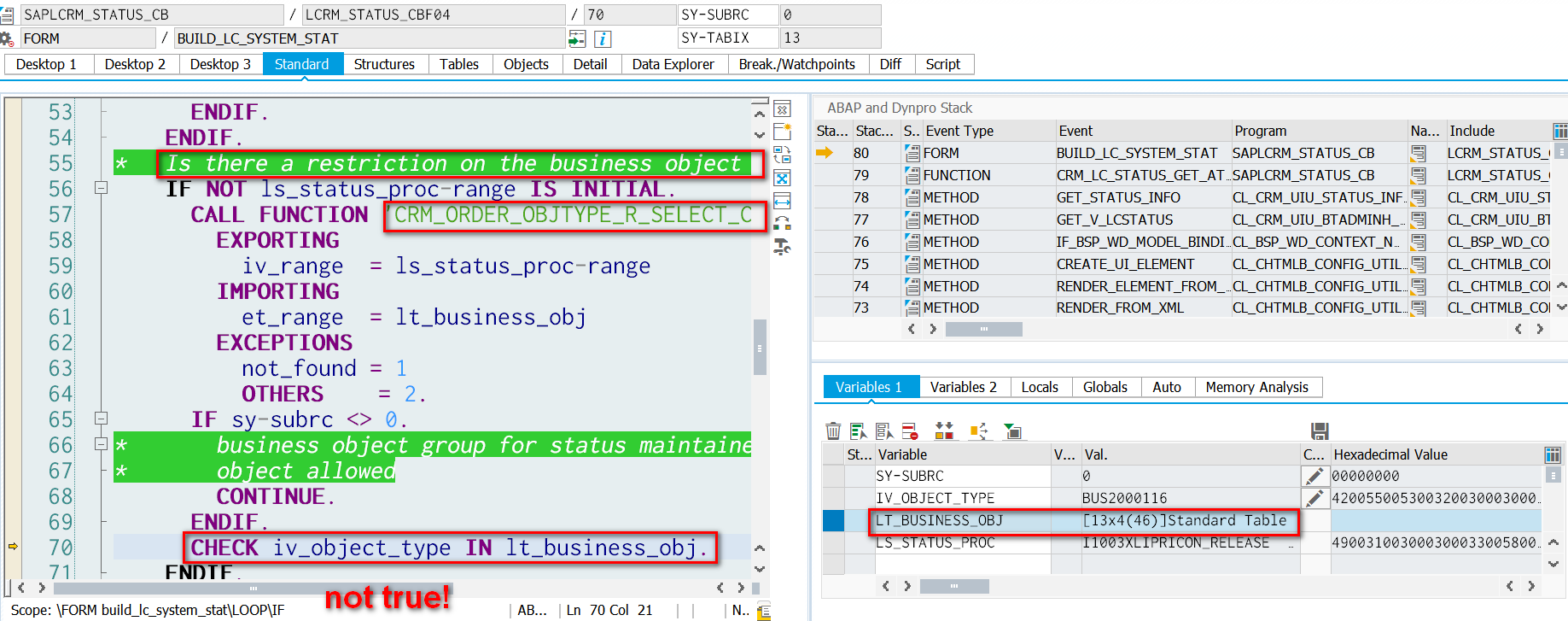This screenshot has width=1568, height=621.
Task: Click the third Variables toolbar icon with gray list
Action: (x=884, y=431)
